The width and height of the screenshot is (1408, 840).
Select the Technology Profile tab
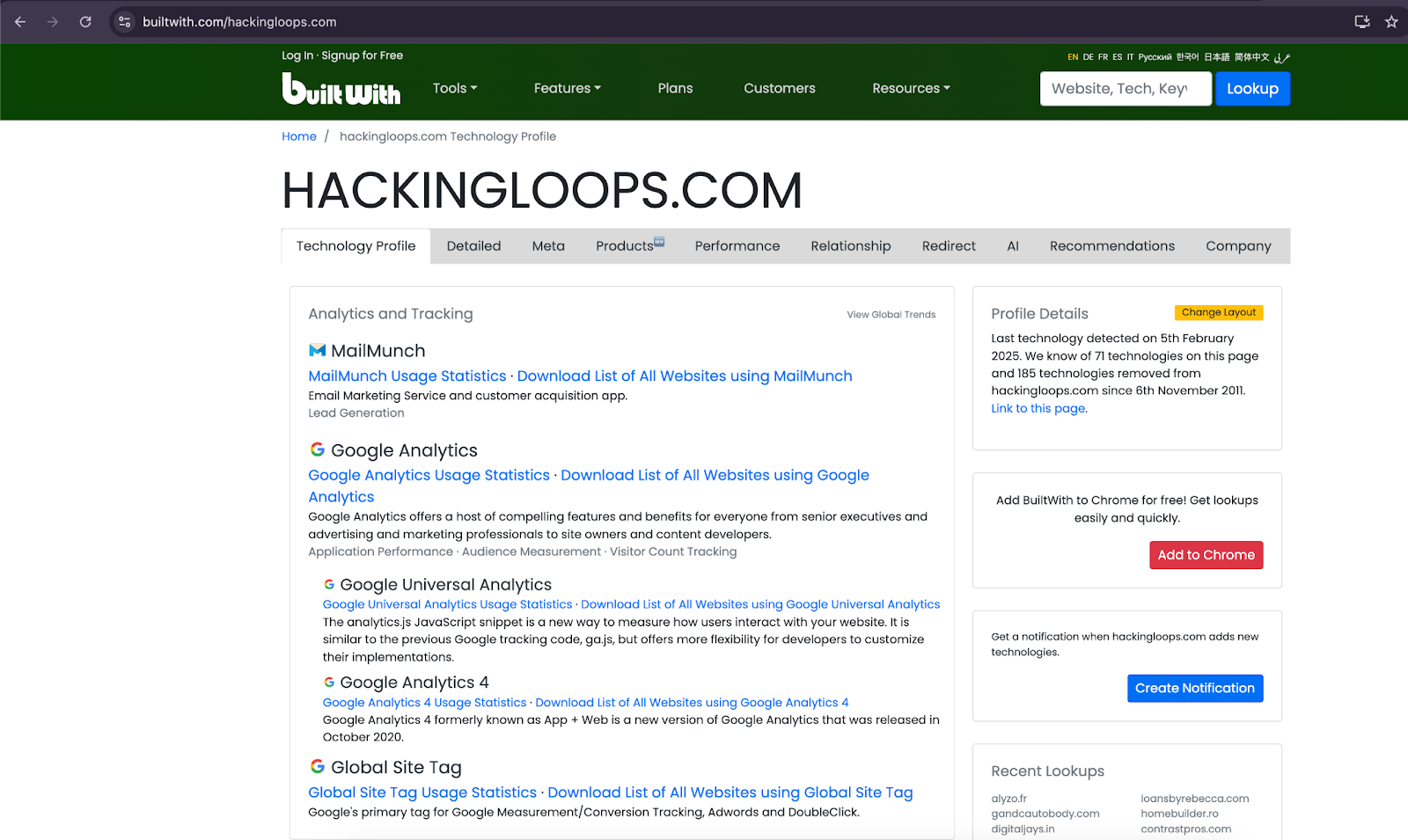tap(356, 246)
